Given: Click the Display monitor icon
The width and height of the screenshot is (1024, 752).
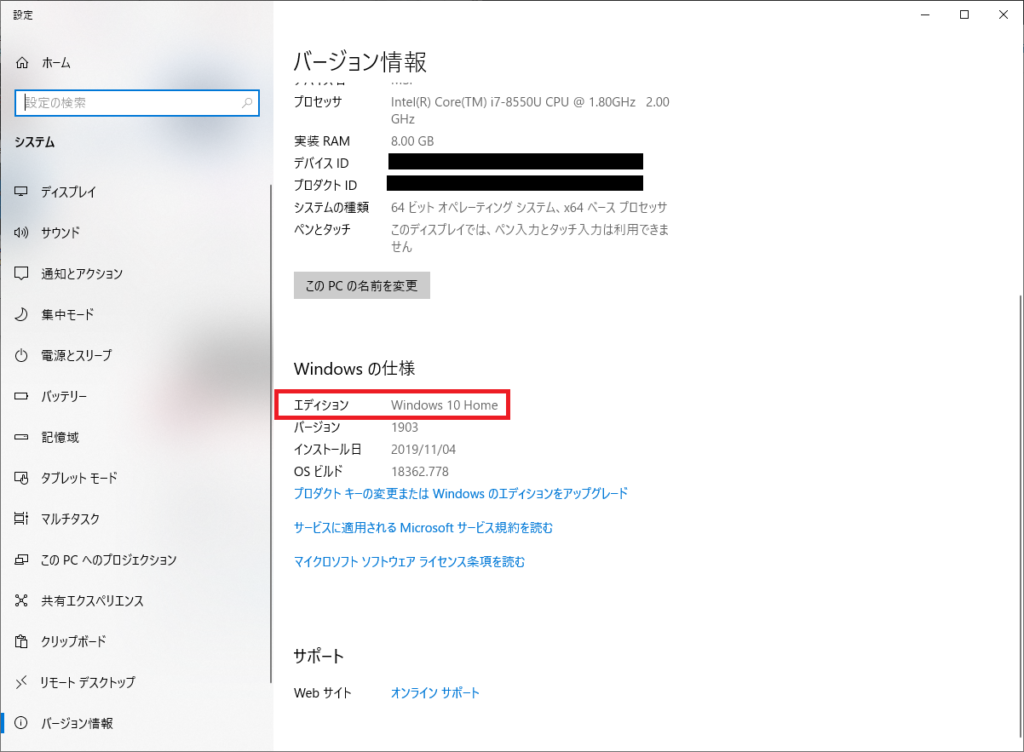Looking at the screenshot, I should 21,191.
